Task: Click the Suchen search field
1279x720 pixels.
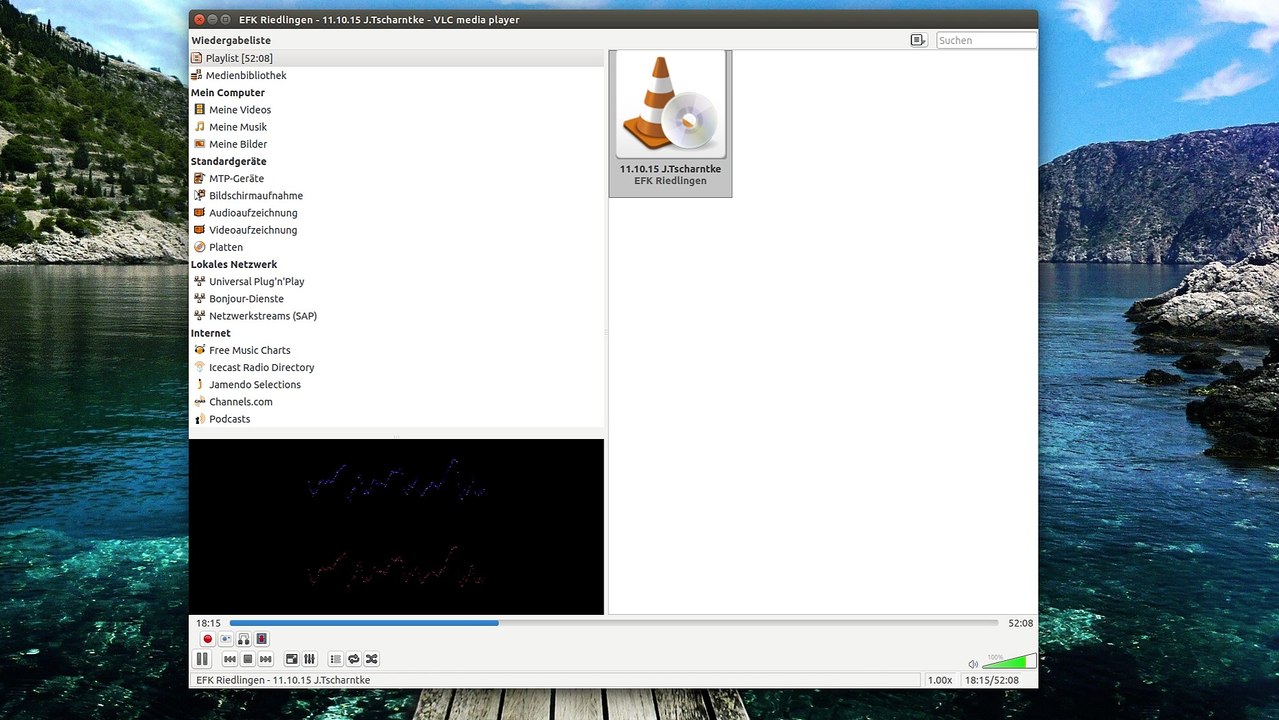Action: click(x=986, y=40)
